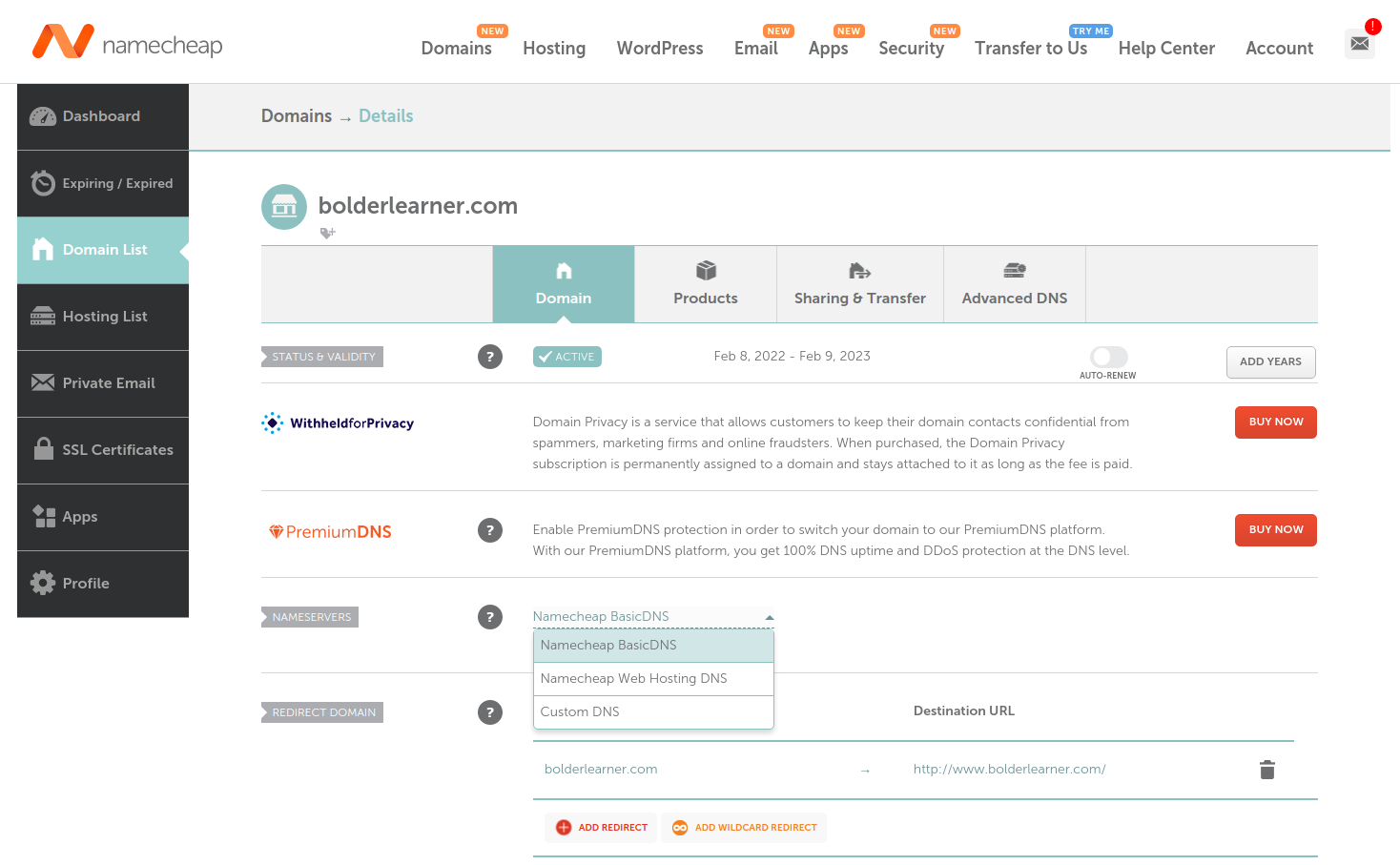The image size is (1400, 865).
Task: Open Transfer to Us menu
Action: tap(1031, 49)
